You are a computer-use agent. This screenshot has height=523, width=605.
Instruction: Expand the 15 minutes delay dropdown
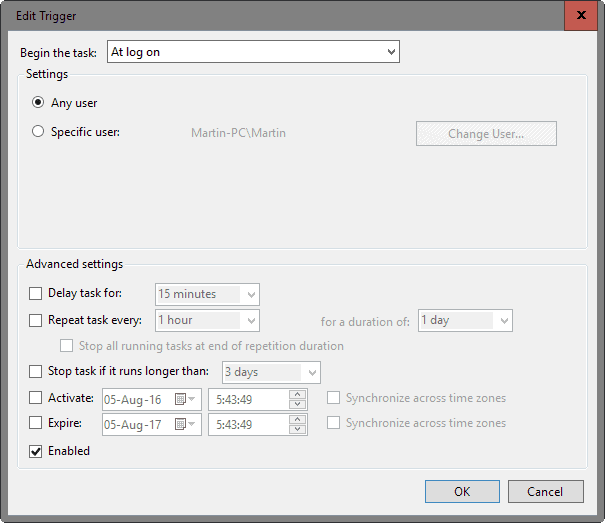pyautogui.click(x=251, y=294)
